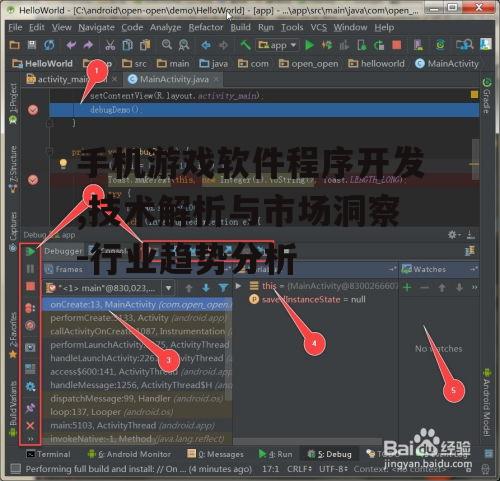Toggle the Gradle tool window on right
500x481 pixels.
click(486, 95)
